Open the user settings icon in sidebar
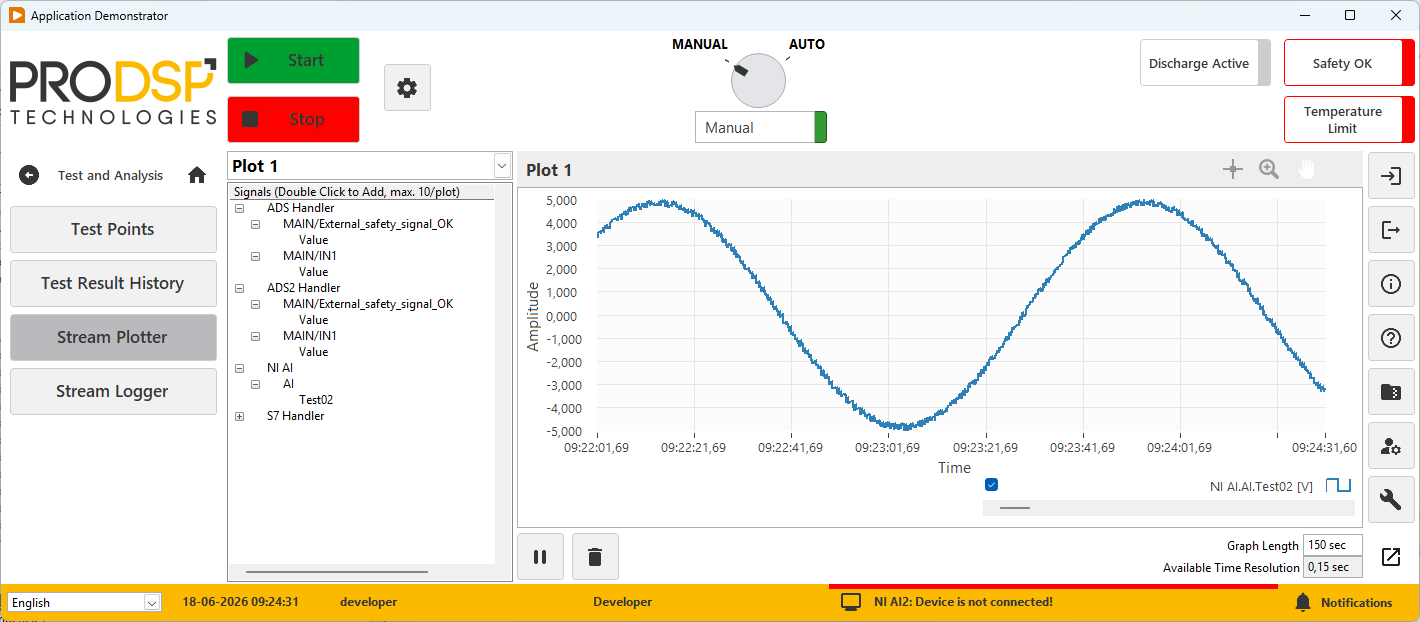This screenshot has width=1420, height=622. click(x=1391, y=446)
